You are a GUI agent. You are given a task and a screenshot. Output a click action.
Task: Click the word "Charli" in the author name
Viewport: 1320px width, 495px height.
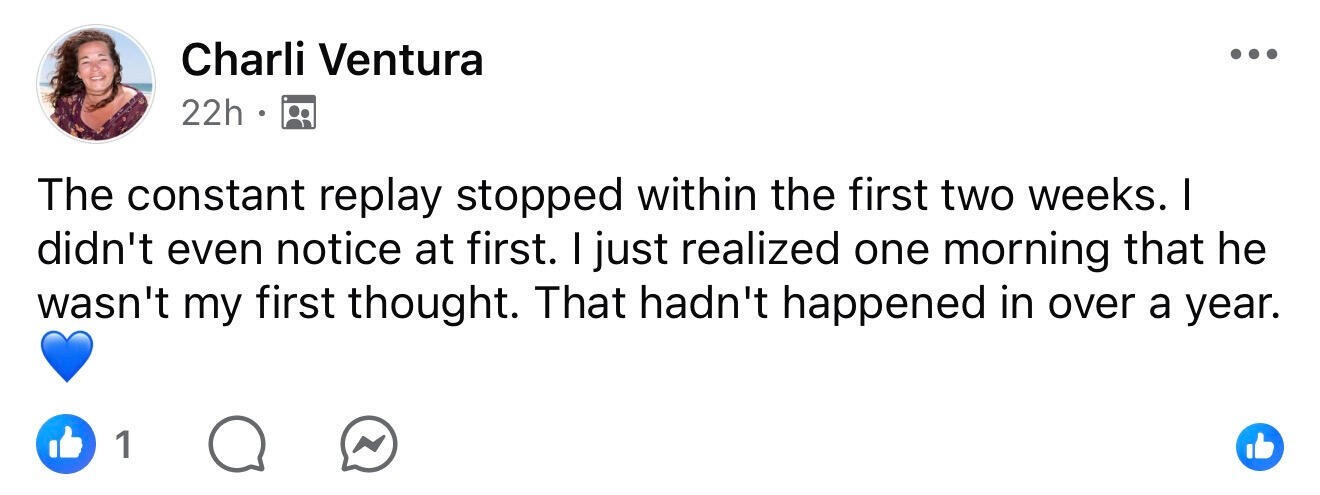pyautogui.click(x=247, y=60)
